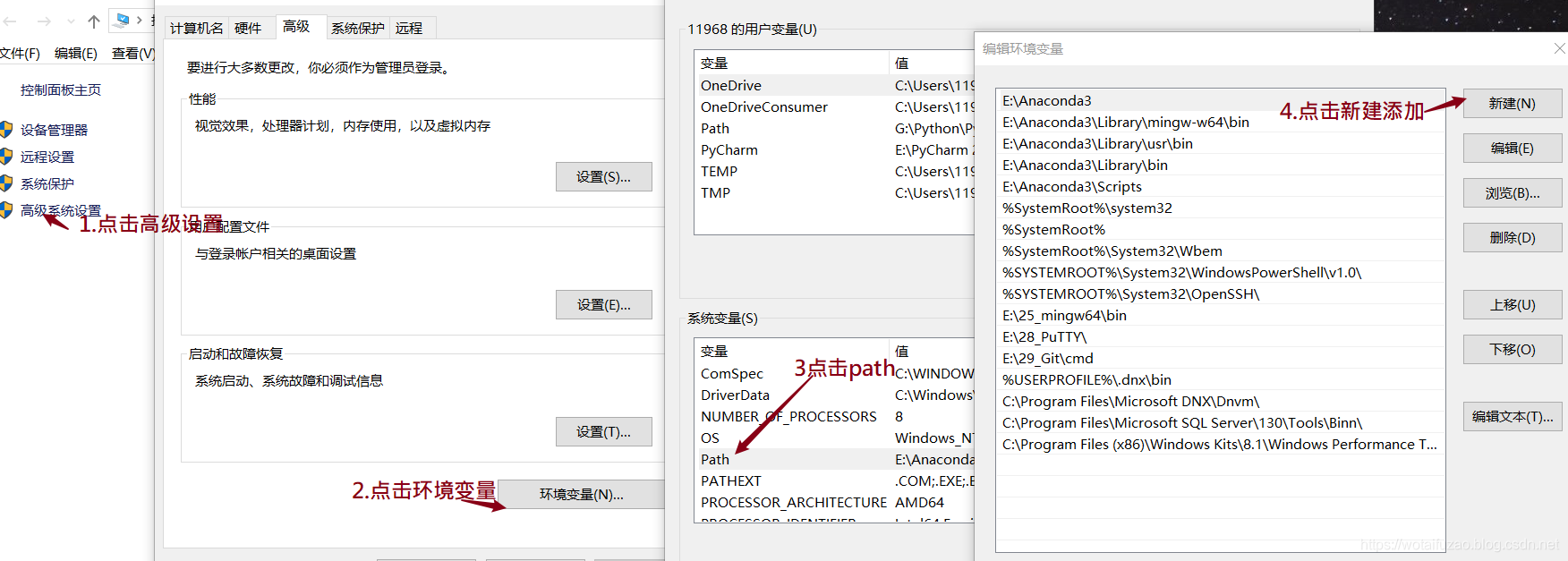The image size is (1568, 561).
Task: Open 系统保护 link in sidebar
Action: coord(47,183)
